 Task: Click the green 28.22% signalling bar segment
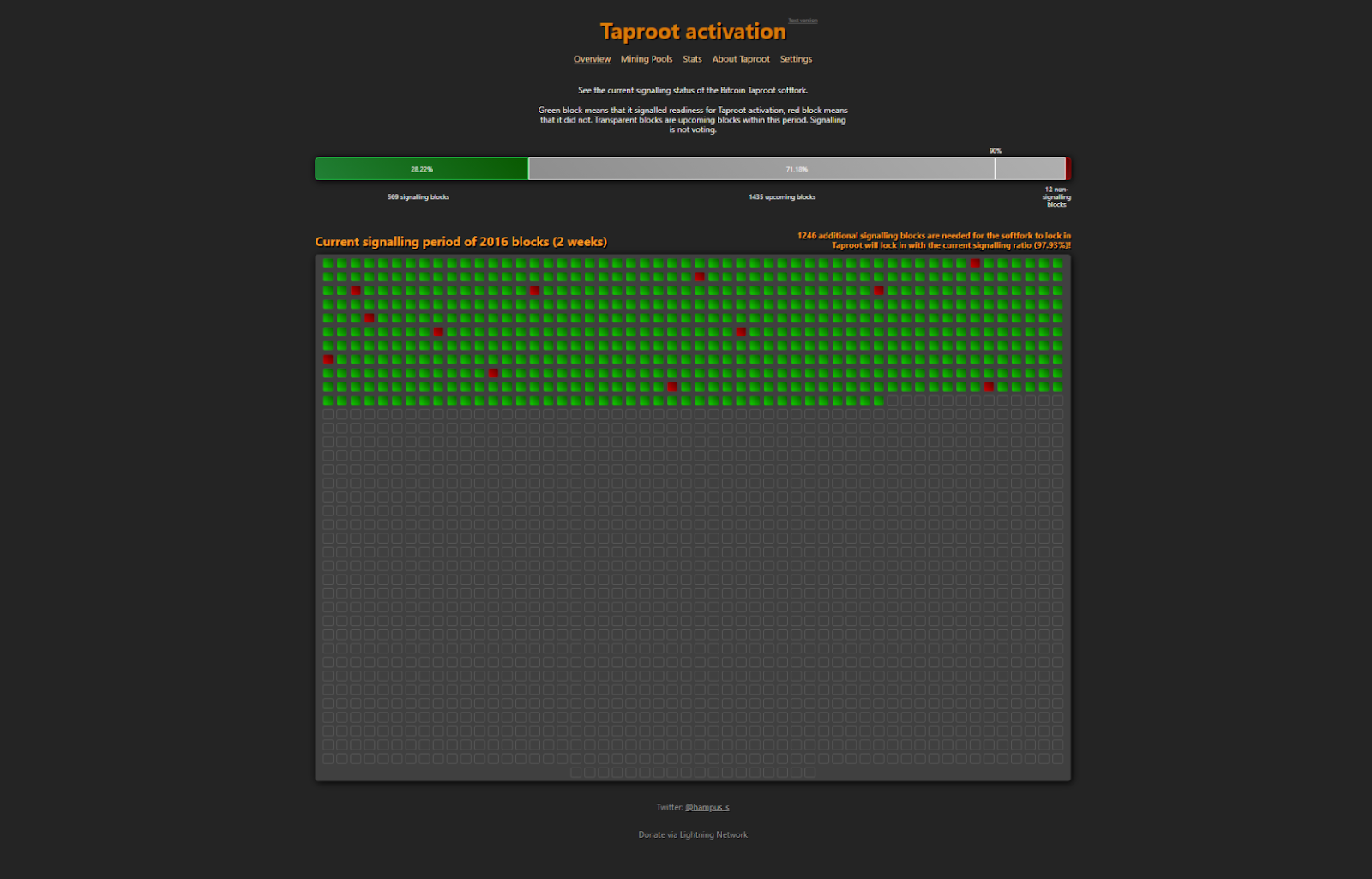[422, 169]
